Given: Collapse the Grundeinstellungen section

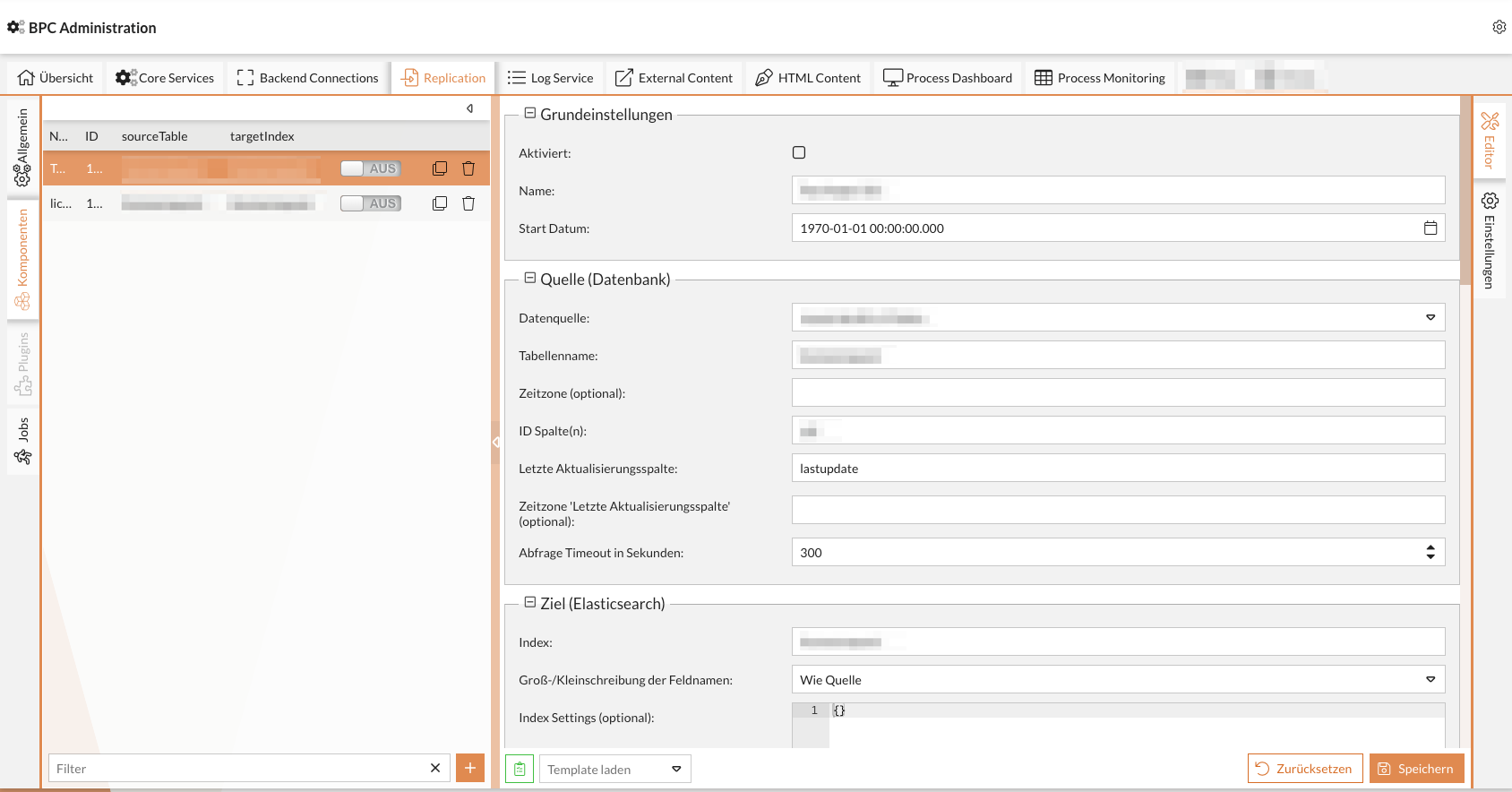Looking at the screenshot, I should click(530, 114).
